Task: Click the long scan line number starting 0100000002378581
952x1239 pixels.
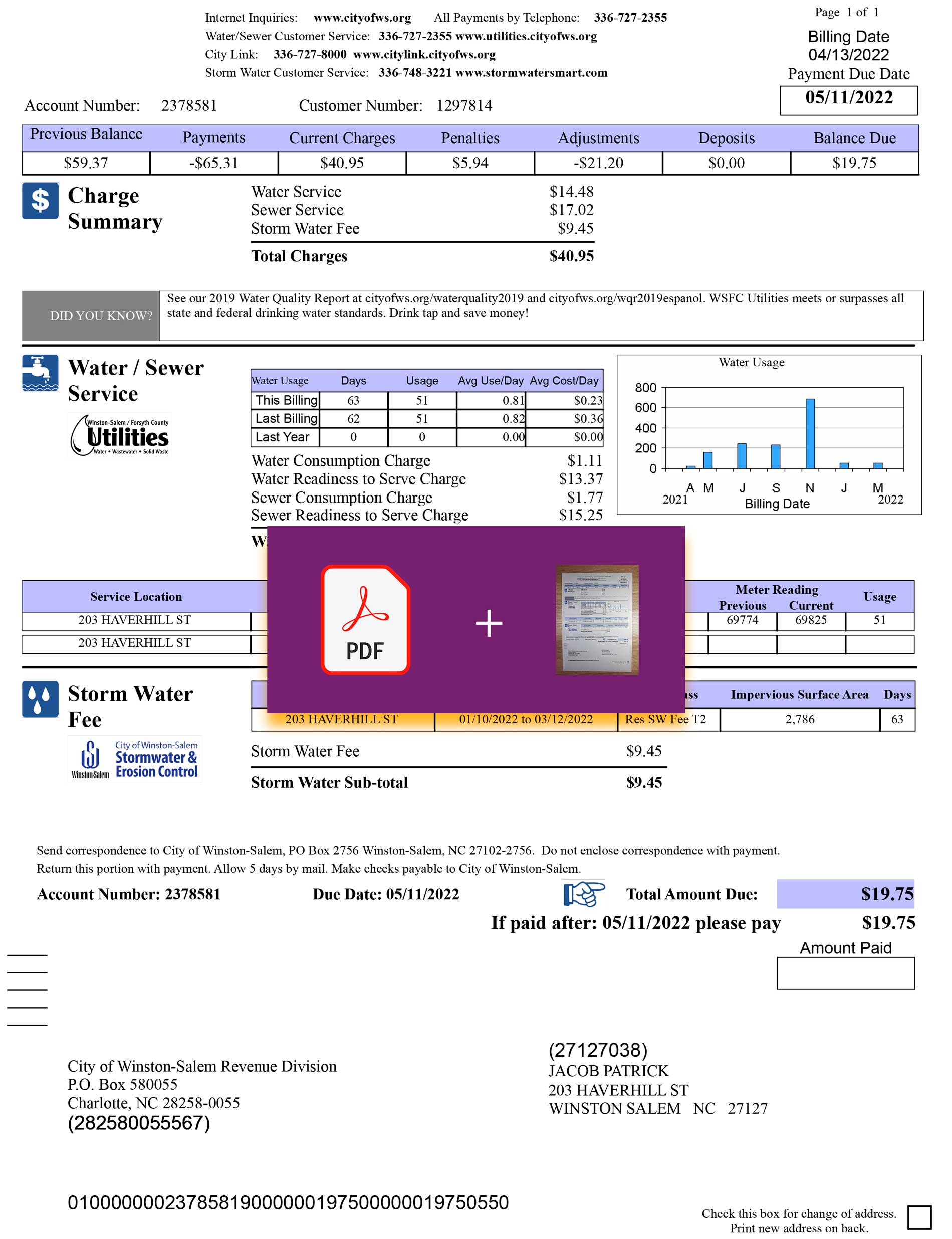Action: [288, 1203]
